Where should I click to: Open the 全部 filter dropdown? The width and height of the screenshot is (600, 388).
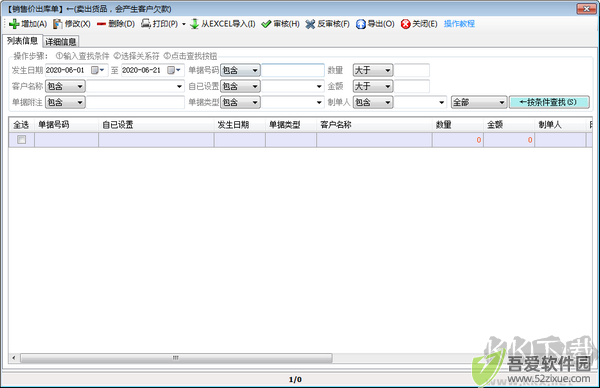479,102
